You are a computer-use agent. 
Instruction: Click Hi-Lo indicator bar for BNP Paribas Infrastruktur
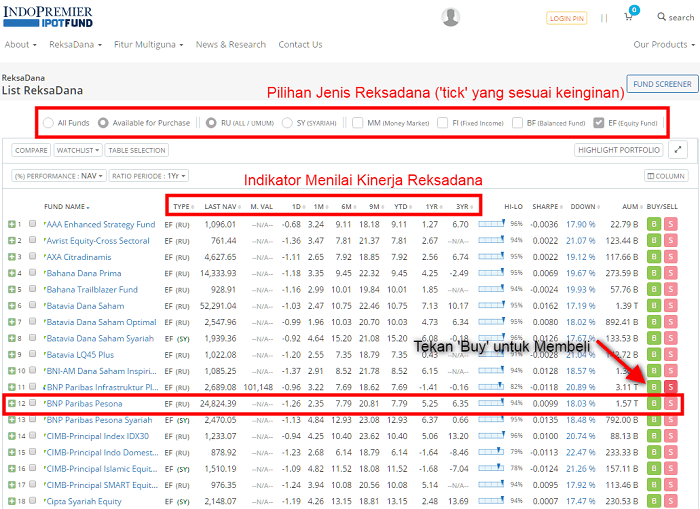click(x=492, y=386)
